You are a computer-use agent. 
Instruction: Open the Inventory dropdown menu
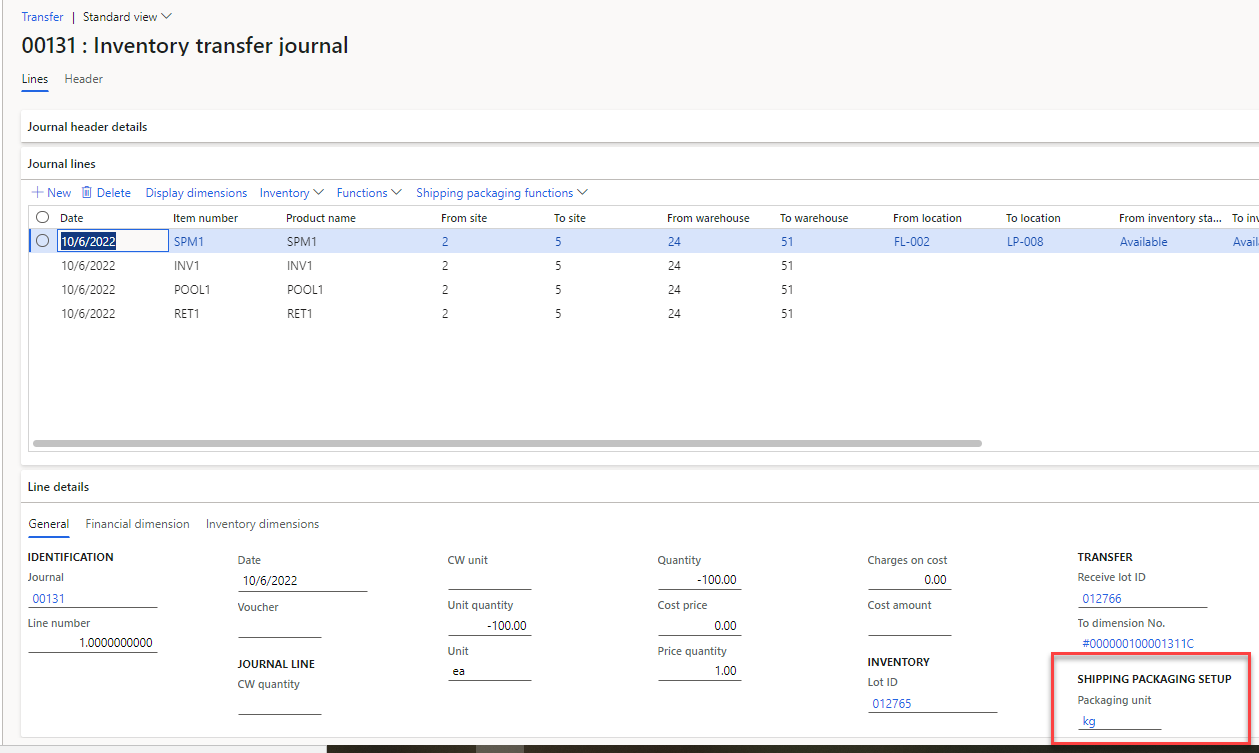point(291,193)
